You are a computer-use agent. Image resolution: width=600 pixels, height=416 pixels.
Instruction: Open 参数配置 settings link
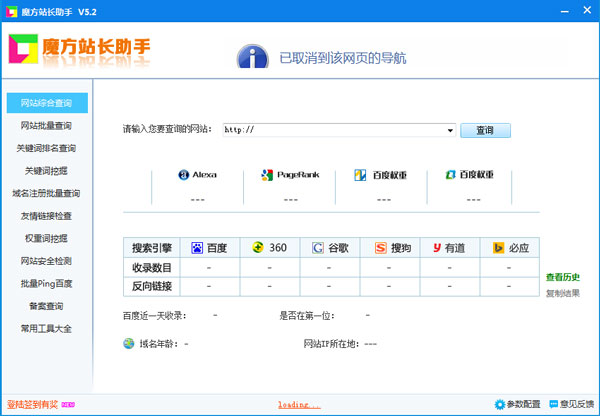(x=523, y=404)
